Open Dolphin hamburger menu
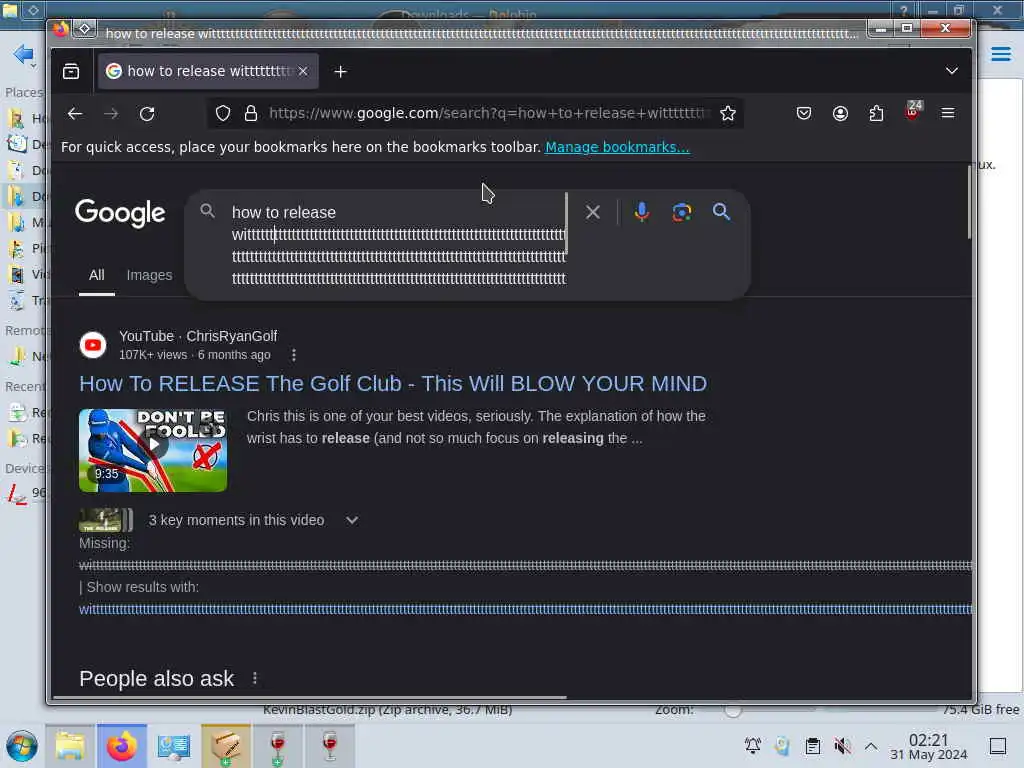The height and width of the screenshot is (768, 1024). [1000, 54]
